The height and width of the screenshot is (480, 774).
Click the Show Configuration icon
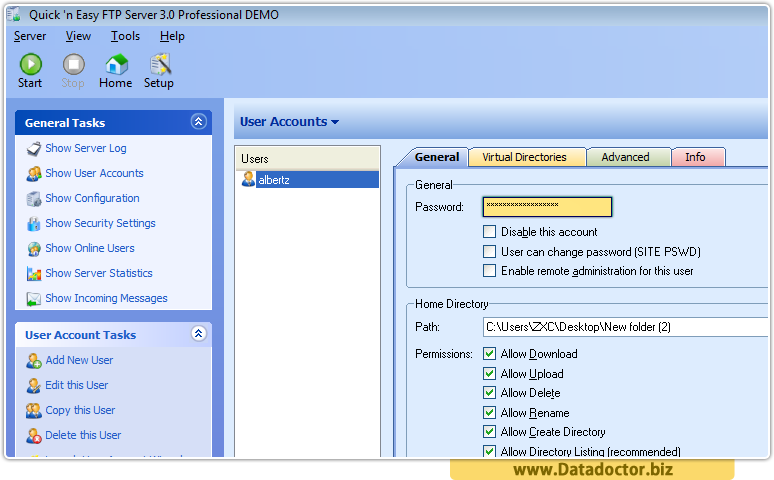coord(34,199)
